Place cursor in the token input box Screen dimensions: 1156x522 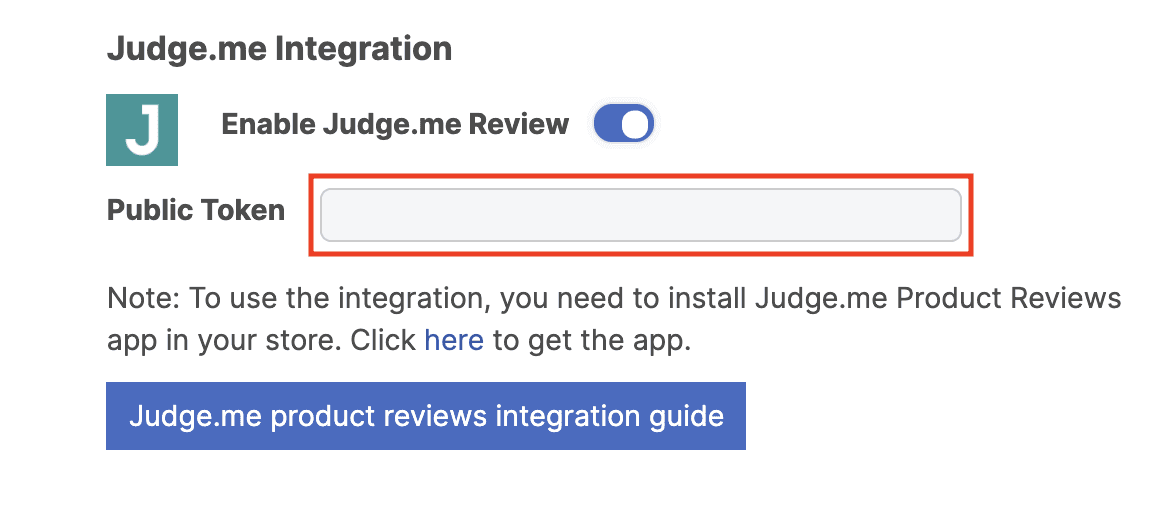click(x=640, y=215)
